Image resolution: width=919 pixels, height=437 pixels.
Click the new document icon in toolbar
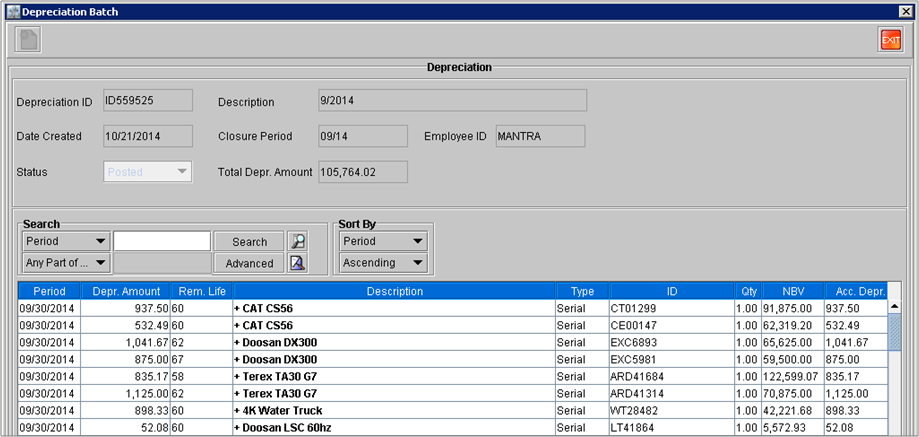click(29, 40)
